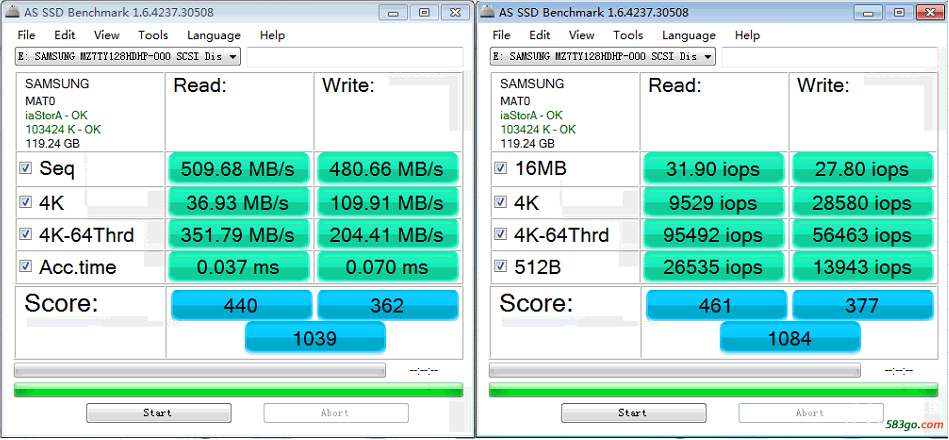Disable the 512B test checkbox
The image size is (949, 440).
point(500,266)
